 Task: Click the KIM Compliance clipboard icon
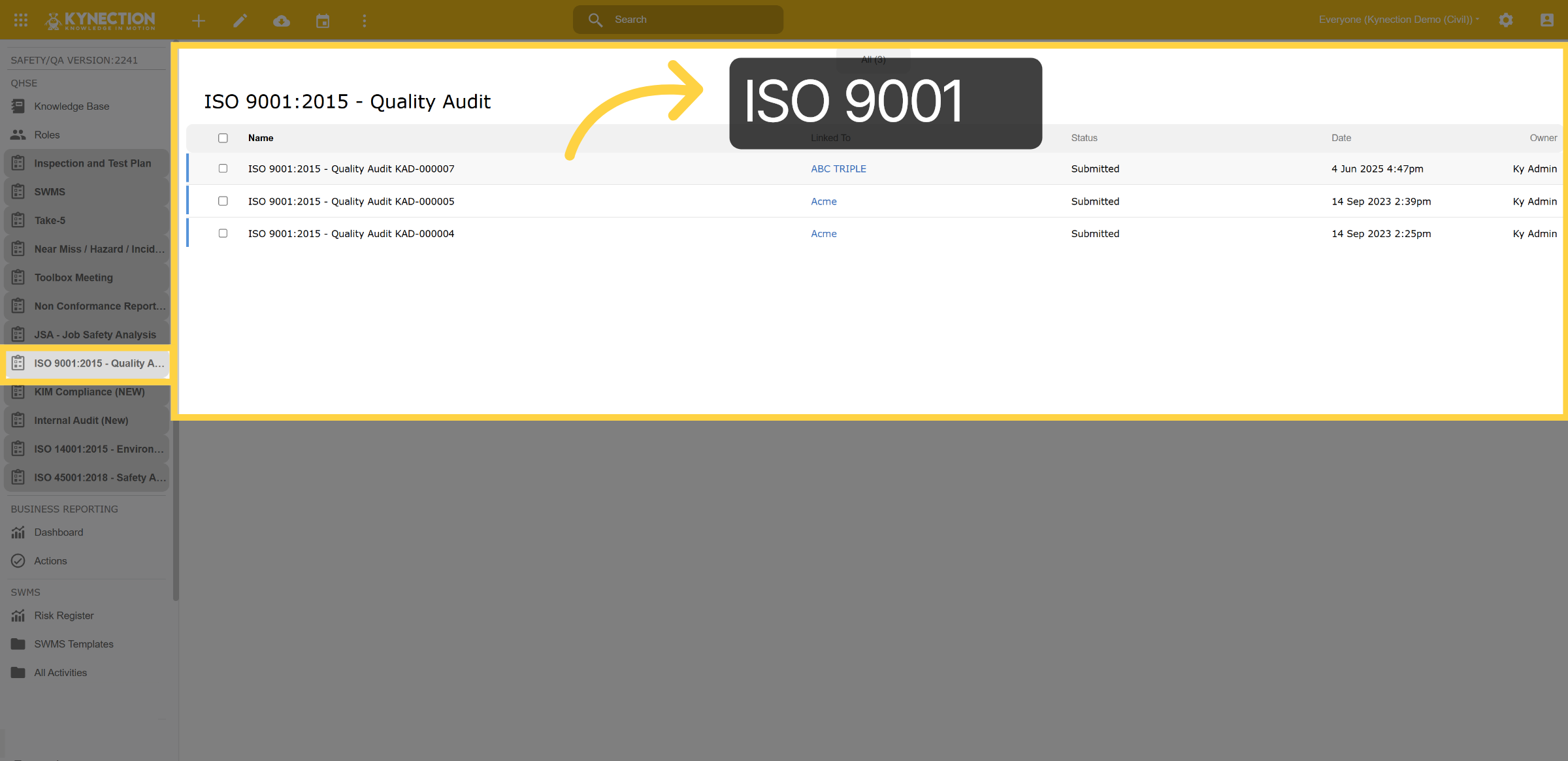pos(18,391)
